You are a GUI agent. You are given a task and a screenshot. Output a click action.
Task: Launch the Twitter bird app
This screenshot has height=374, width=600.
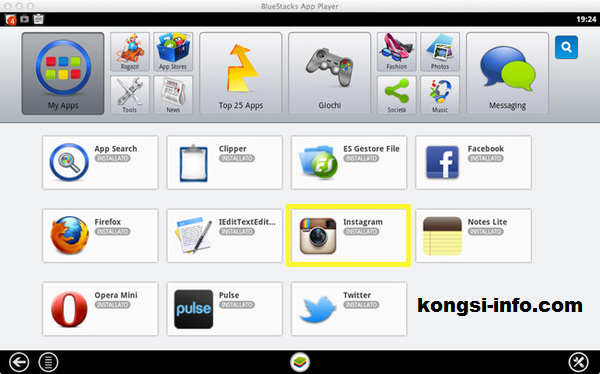349,309
